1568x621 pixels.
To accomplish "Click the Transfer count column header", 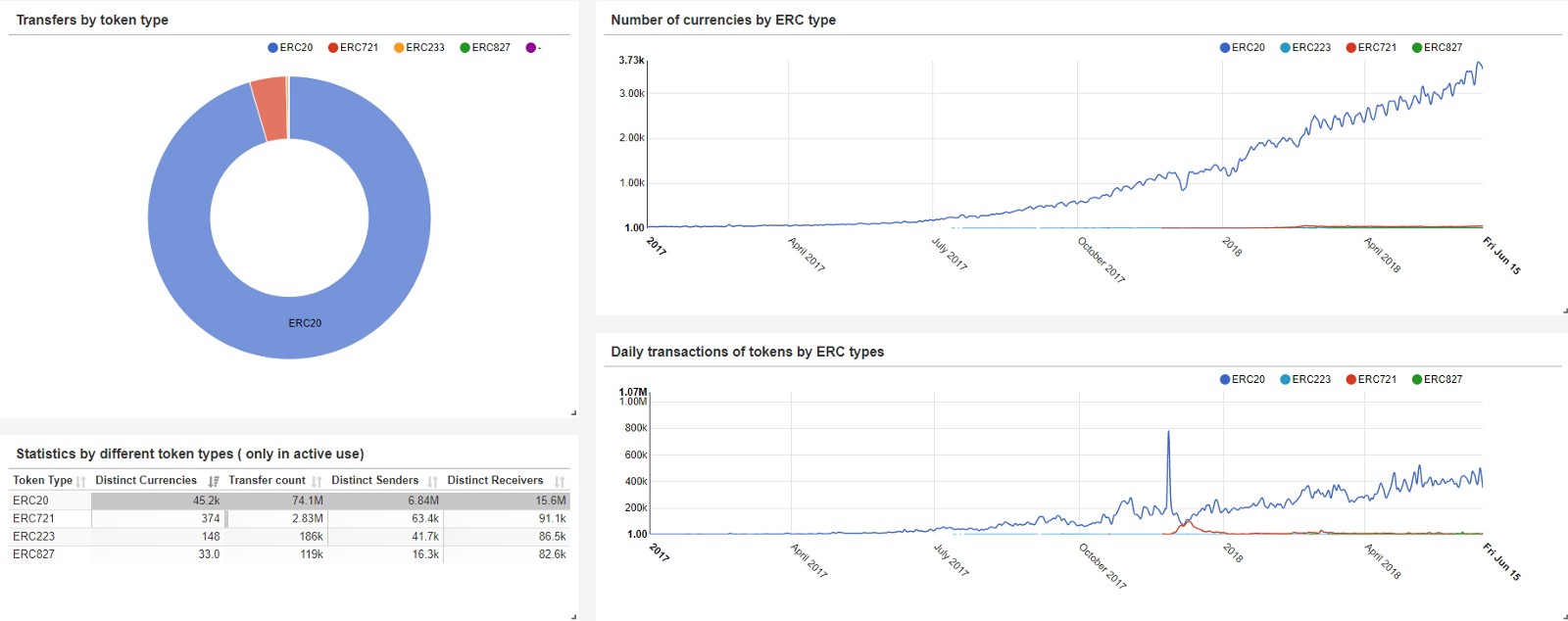I will [x=267, y=480].
